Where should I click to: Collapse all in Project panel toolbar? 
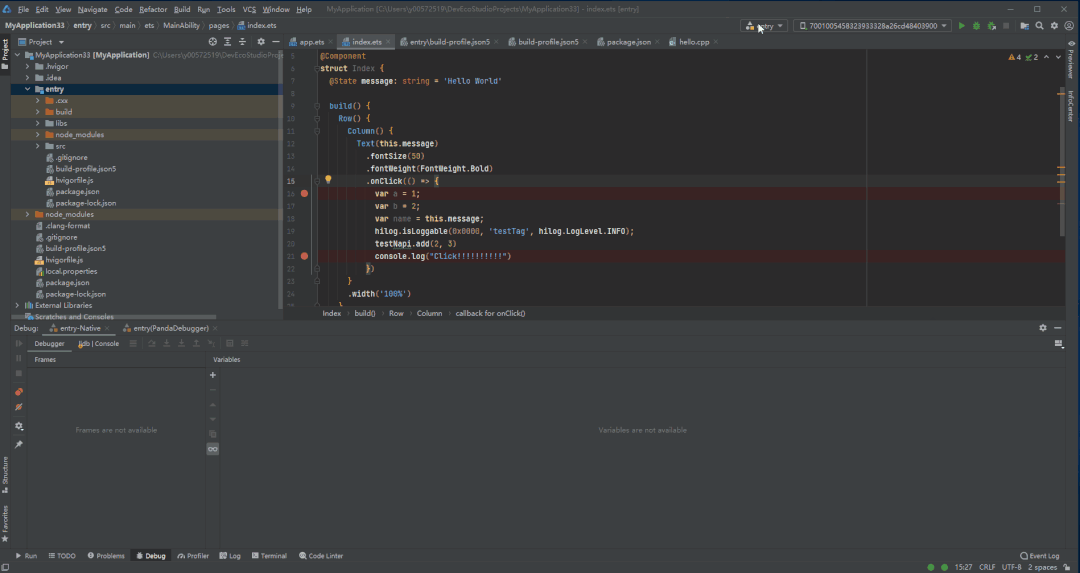(242, 42)
